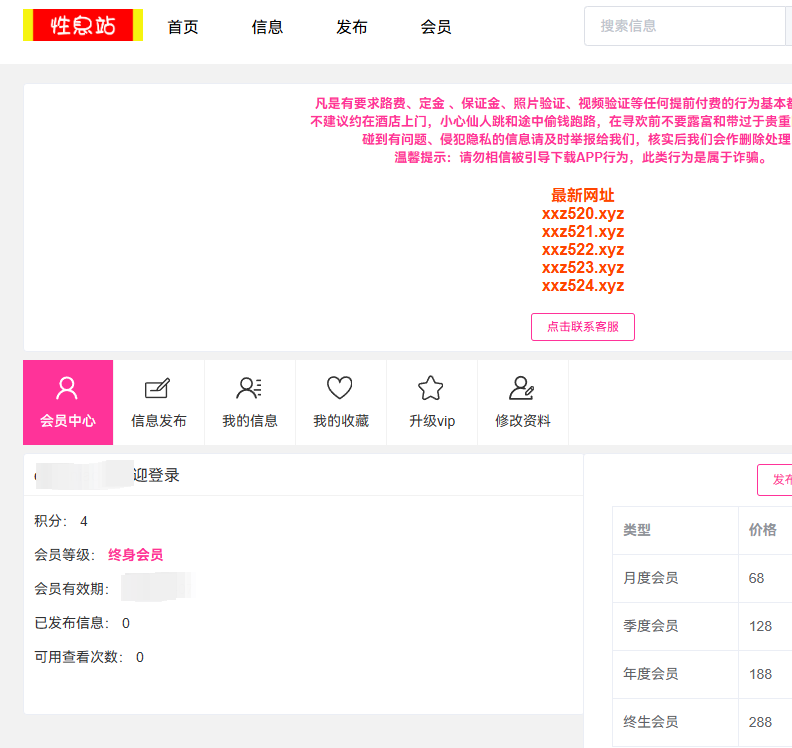The width and height of the screenshot is (792, 748).
Task: Select the 升级vip star icon
Action: click(x=431, y=388)
